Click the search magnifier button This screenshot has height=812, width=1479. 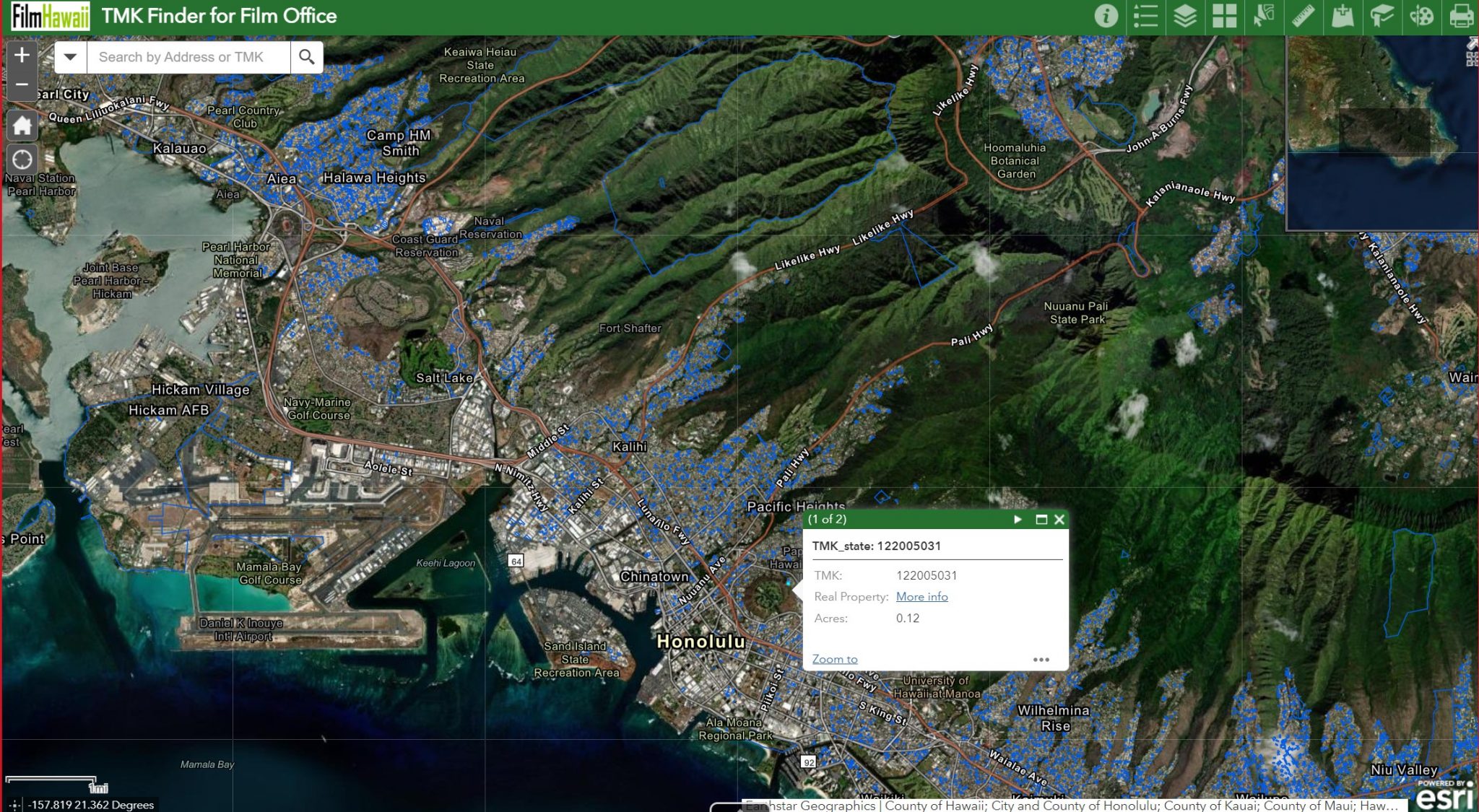[x=306, y=57]
